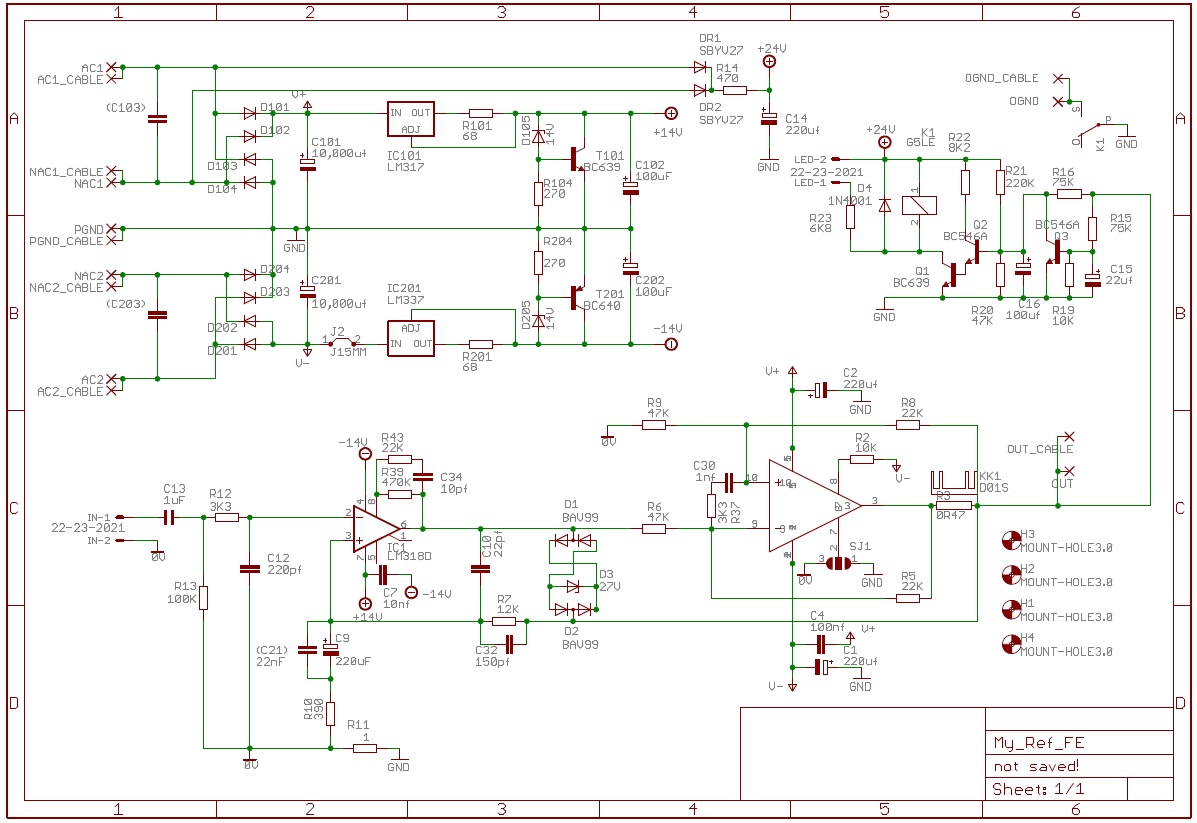Click the R201 68 resistor label
Image resolution: width=1197 pixels, height=823 pixels.
pyautogui.click(x=477, y=362)
